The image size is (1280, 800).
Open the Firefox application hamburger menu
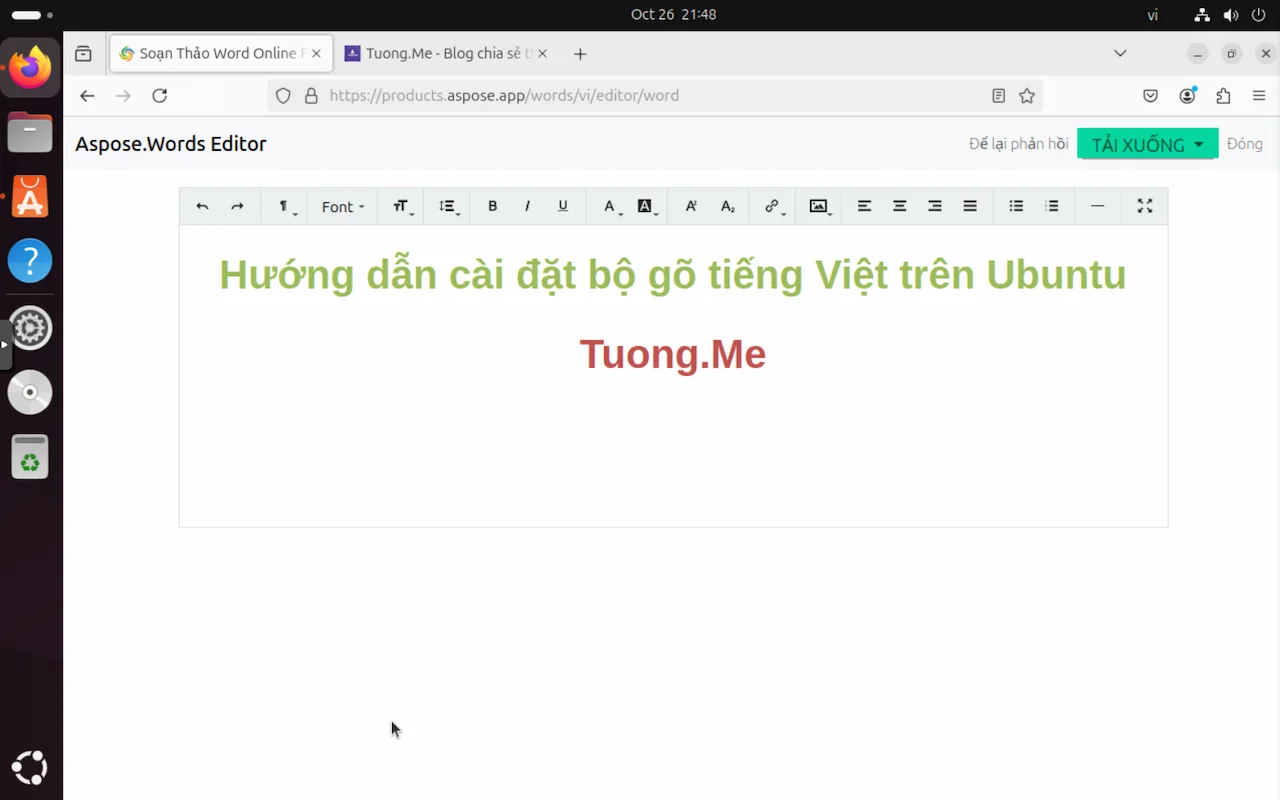tap(1259, 96)
